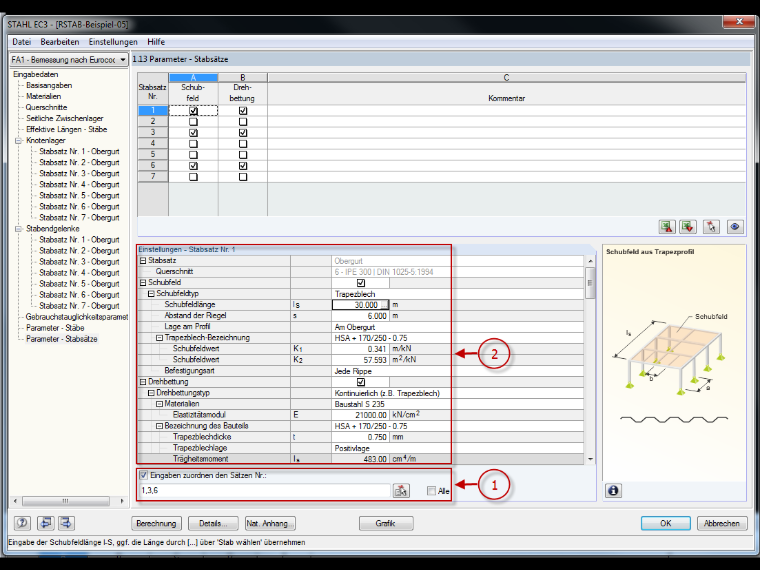The width and height of the screenshot is (760, 570).
Task: Click the browse button in the Schubfeldlänge field
Action: pos(384,305)
